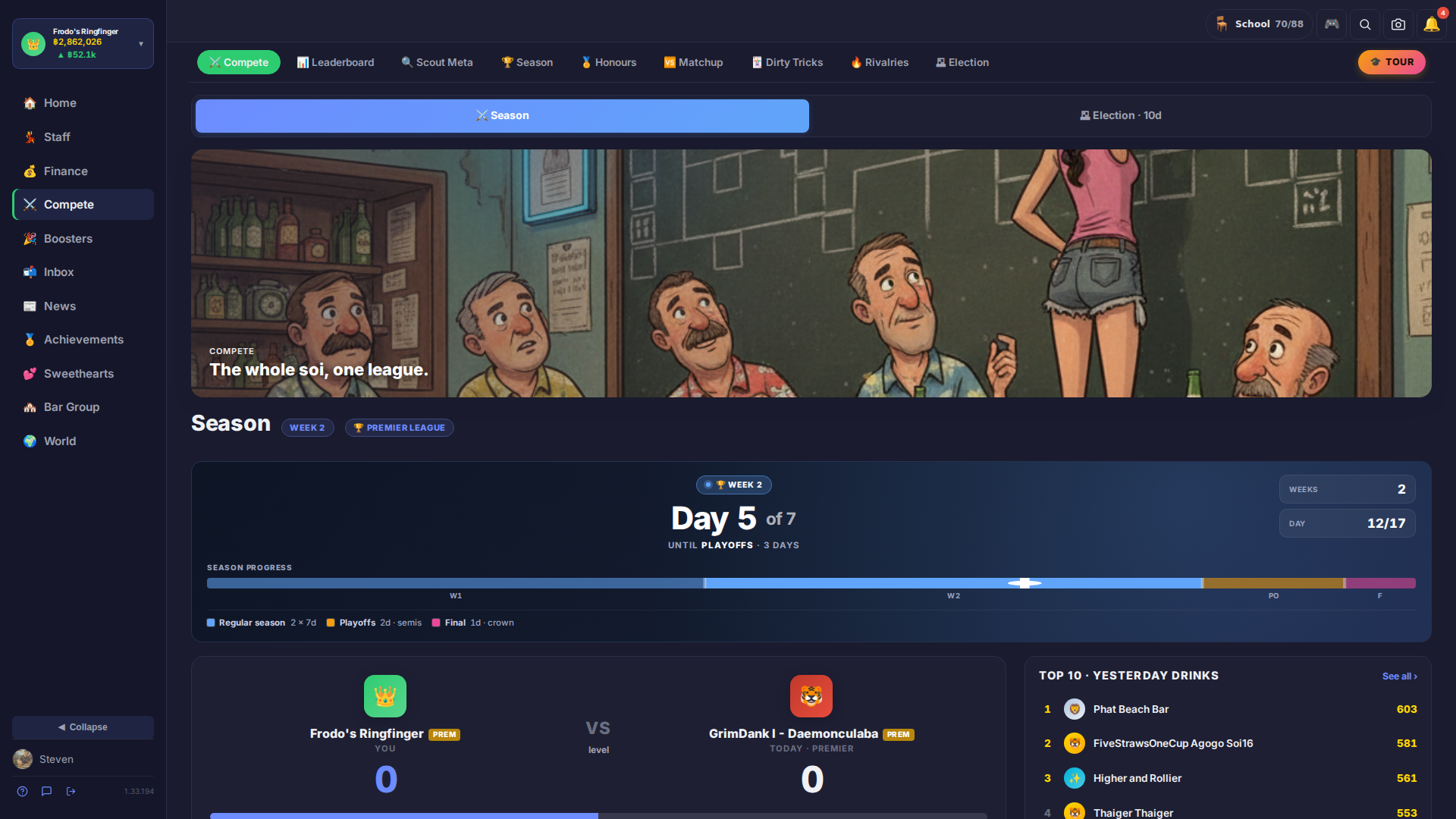Click the help question mark icon
Screen dimensions: 1456x819
click(x=23, y=791)
